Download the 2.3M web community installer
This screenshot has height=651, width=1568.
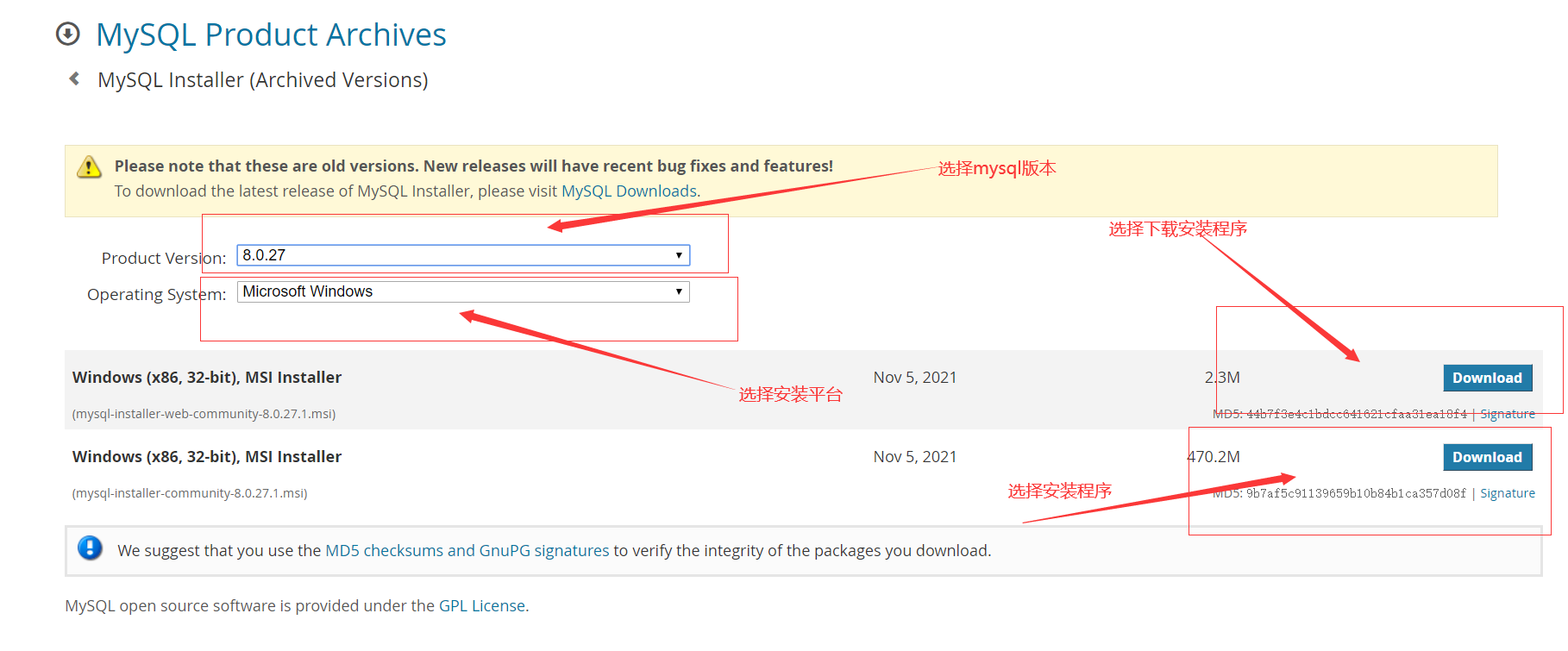pyautogui.click(x=1487, y=378)
